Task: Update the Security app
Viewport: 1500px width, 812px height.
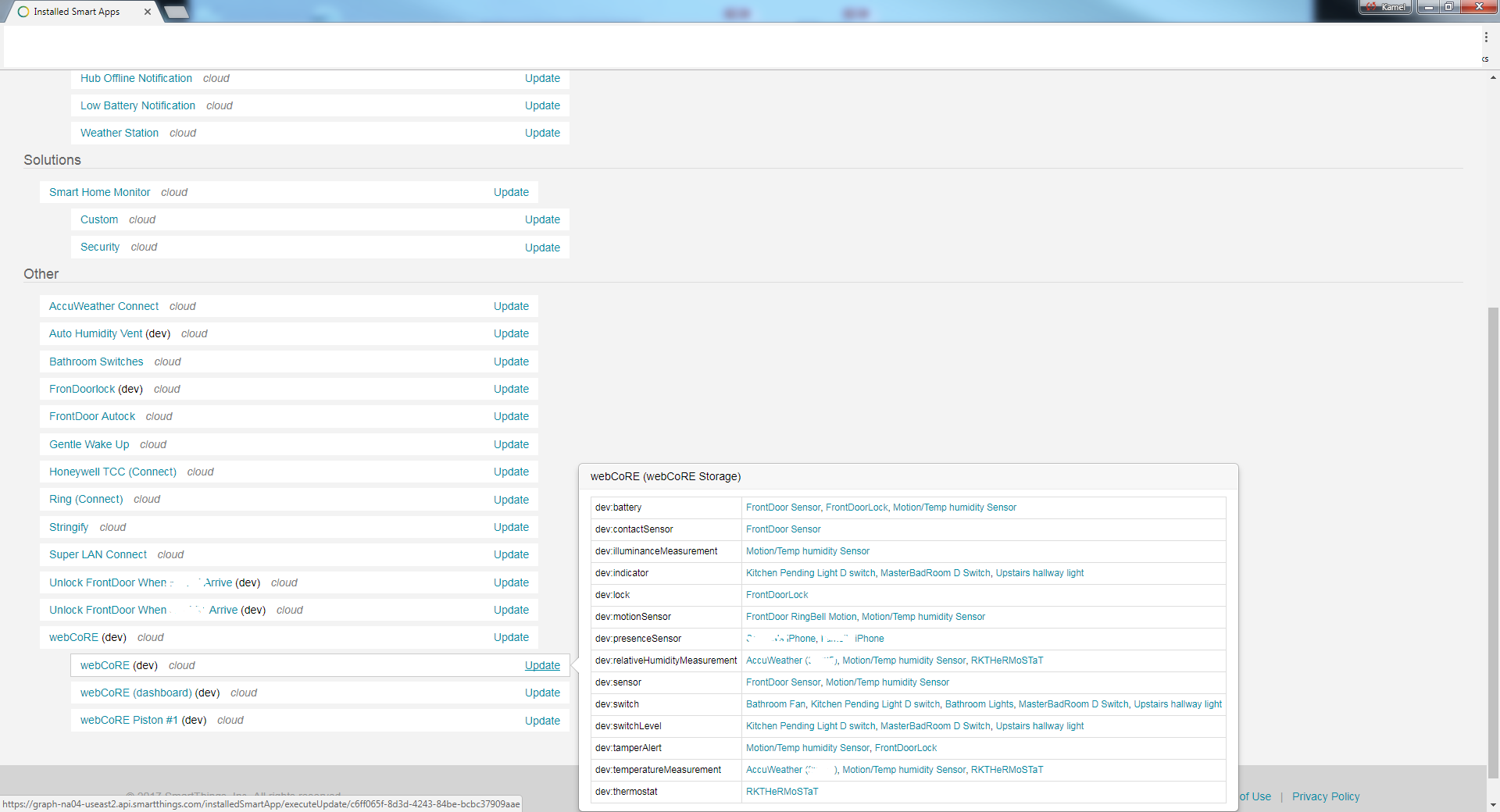Action: tap(542, 248)
